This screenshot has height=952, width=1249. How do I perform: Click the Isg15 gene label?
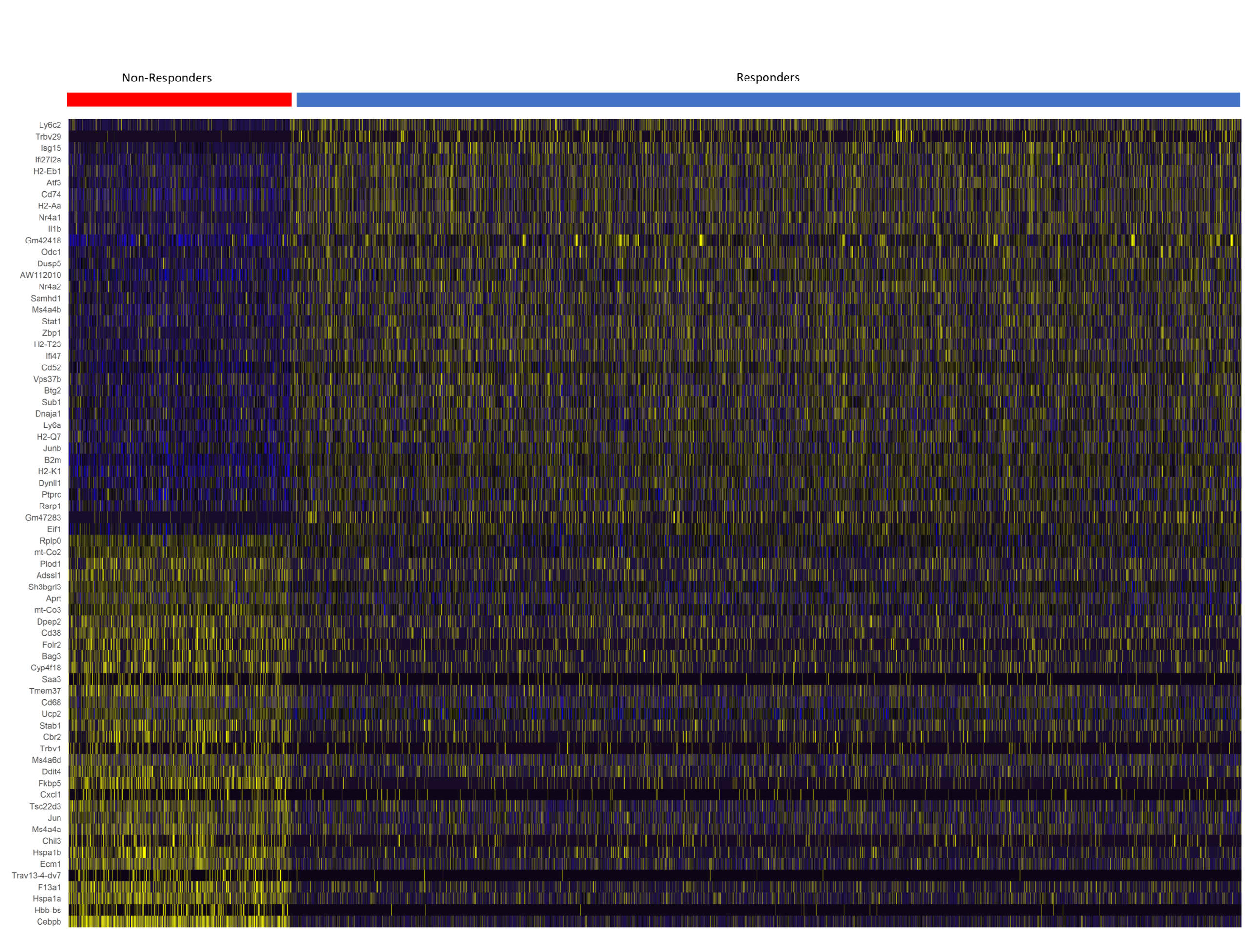click(x=51, y=148)
